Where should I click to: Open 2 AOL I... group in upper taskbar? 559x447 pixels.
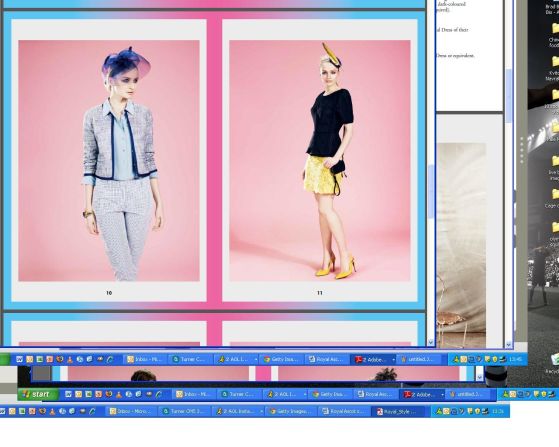pos(237,359)
